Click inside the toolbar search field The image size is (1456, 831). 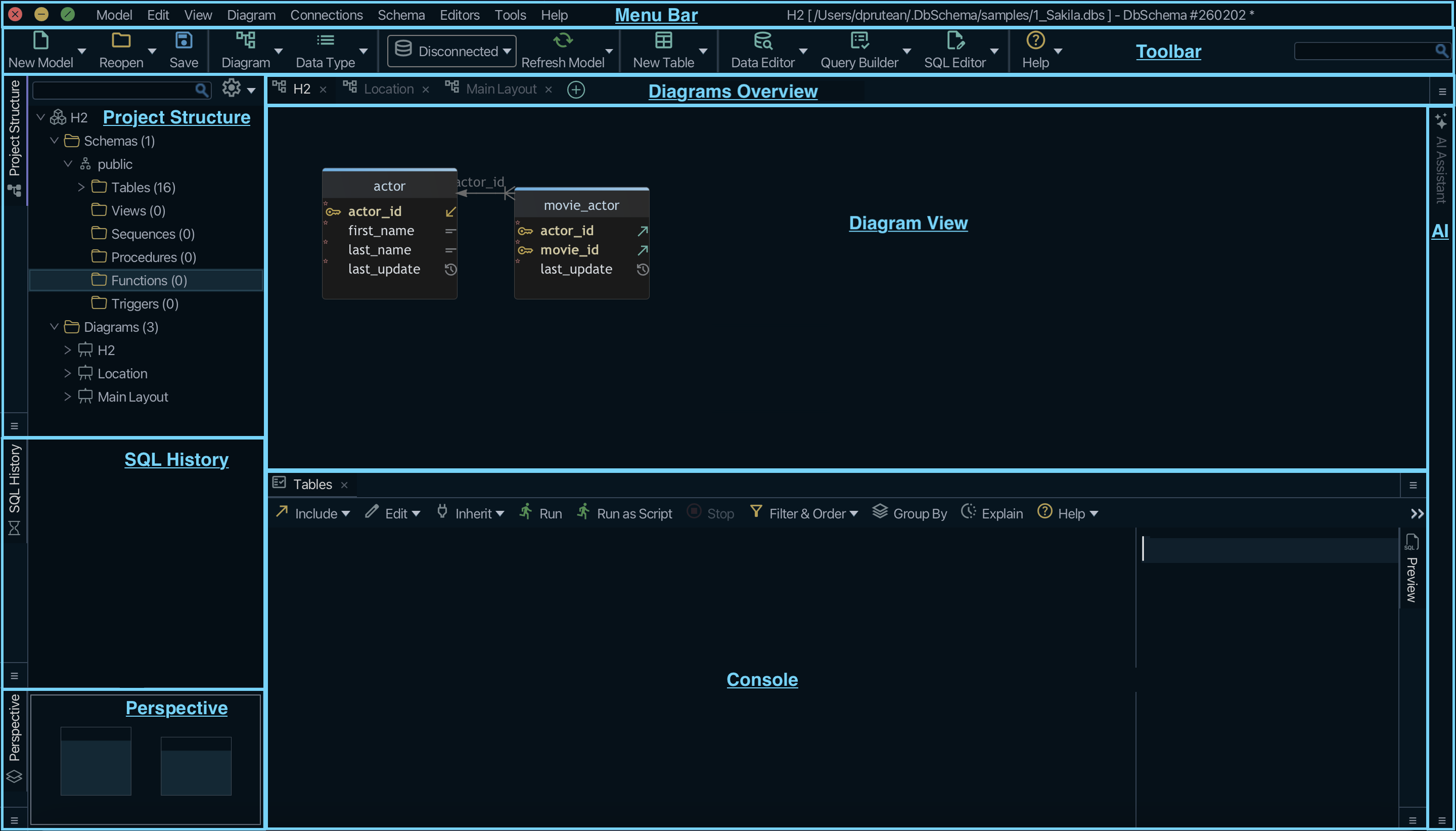[x=1366, y=51]
